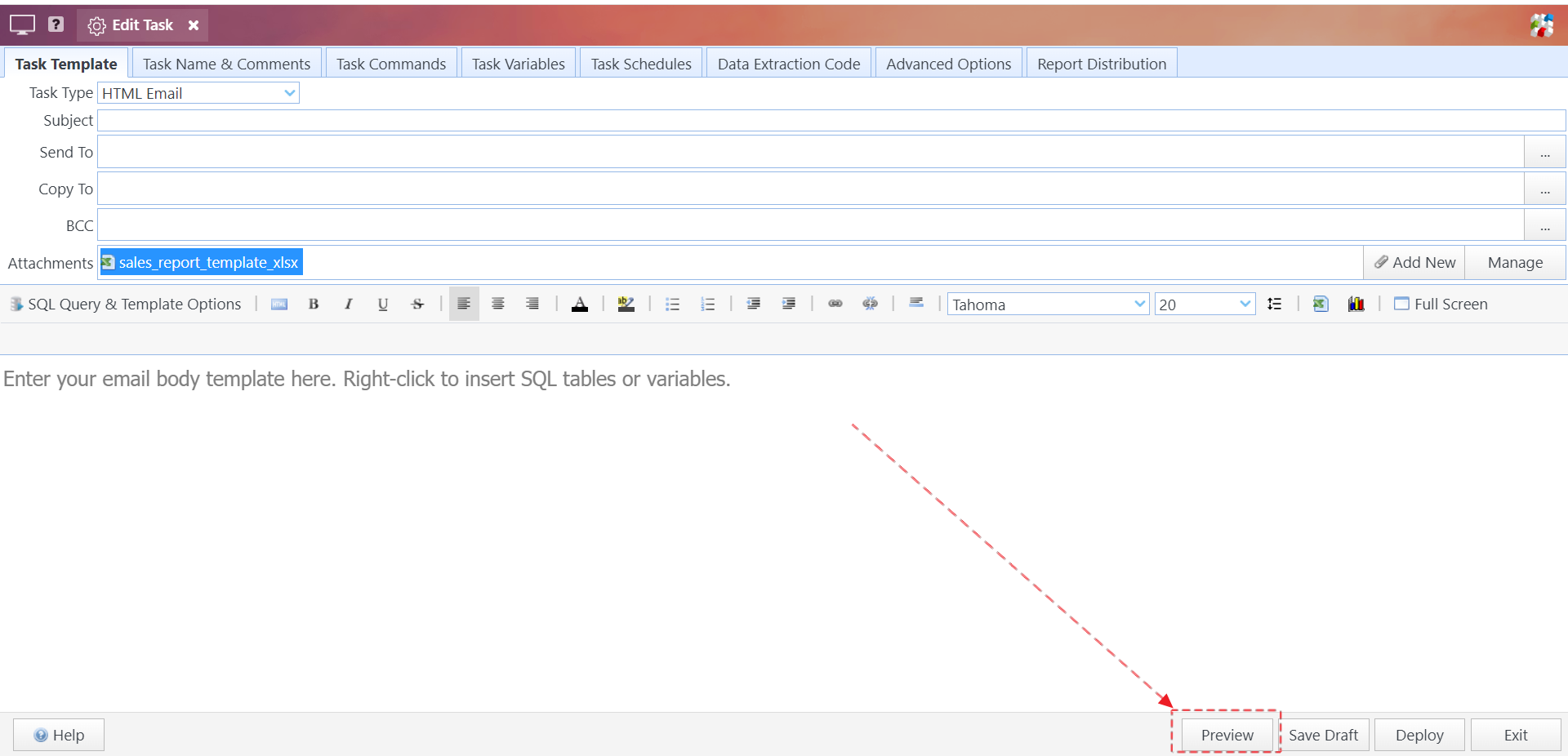The height and width of the screenshot is (756, 1568).
Task: Switch to the Advanced Options tab
Action: 949,64
